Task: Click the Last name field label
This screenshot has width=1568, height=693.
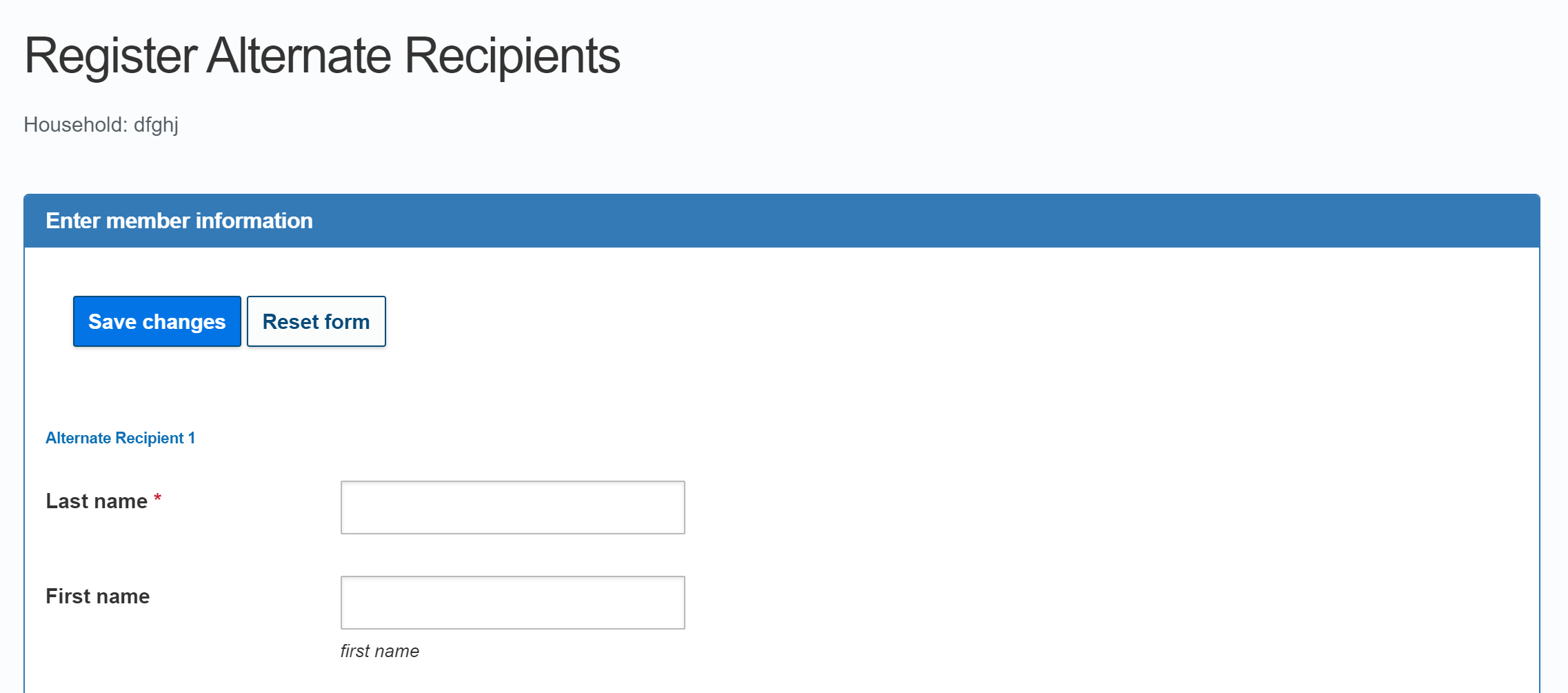Action: 97,501
